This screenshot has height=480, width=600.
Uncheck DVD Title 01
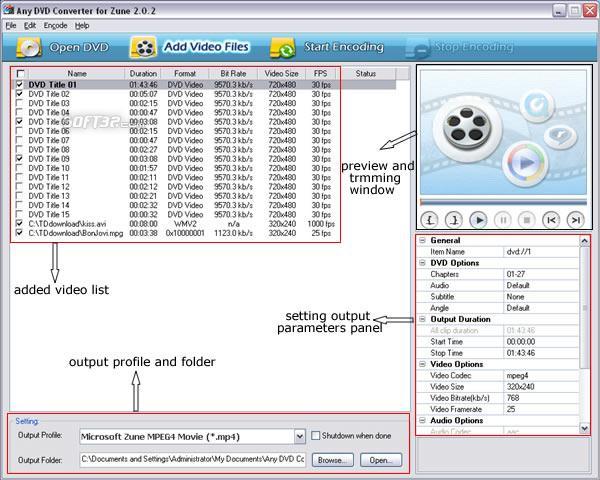click(19, 84)
